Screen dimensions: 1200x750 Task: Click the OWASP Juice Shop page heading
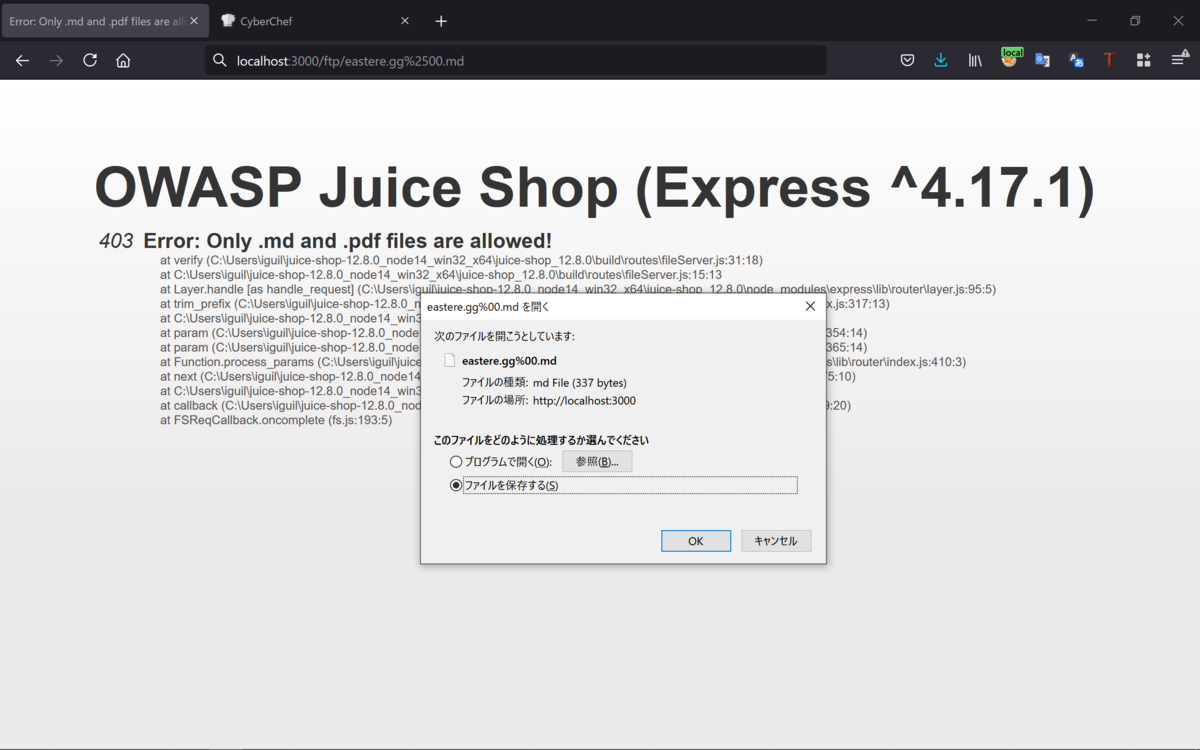(x=594, y=187)
